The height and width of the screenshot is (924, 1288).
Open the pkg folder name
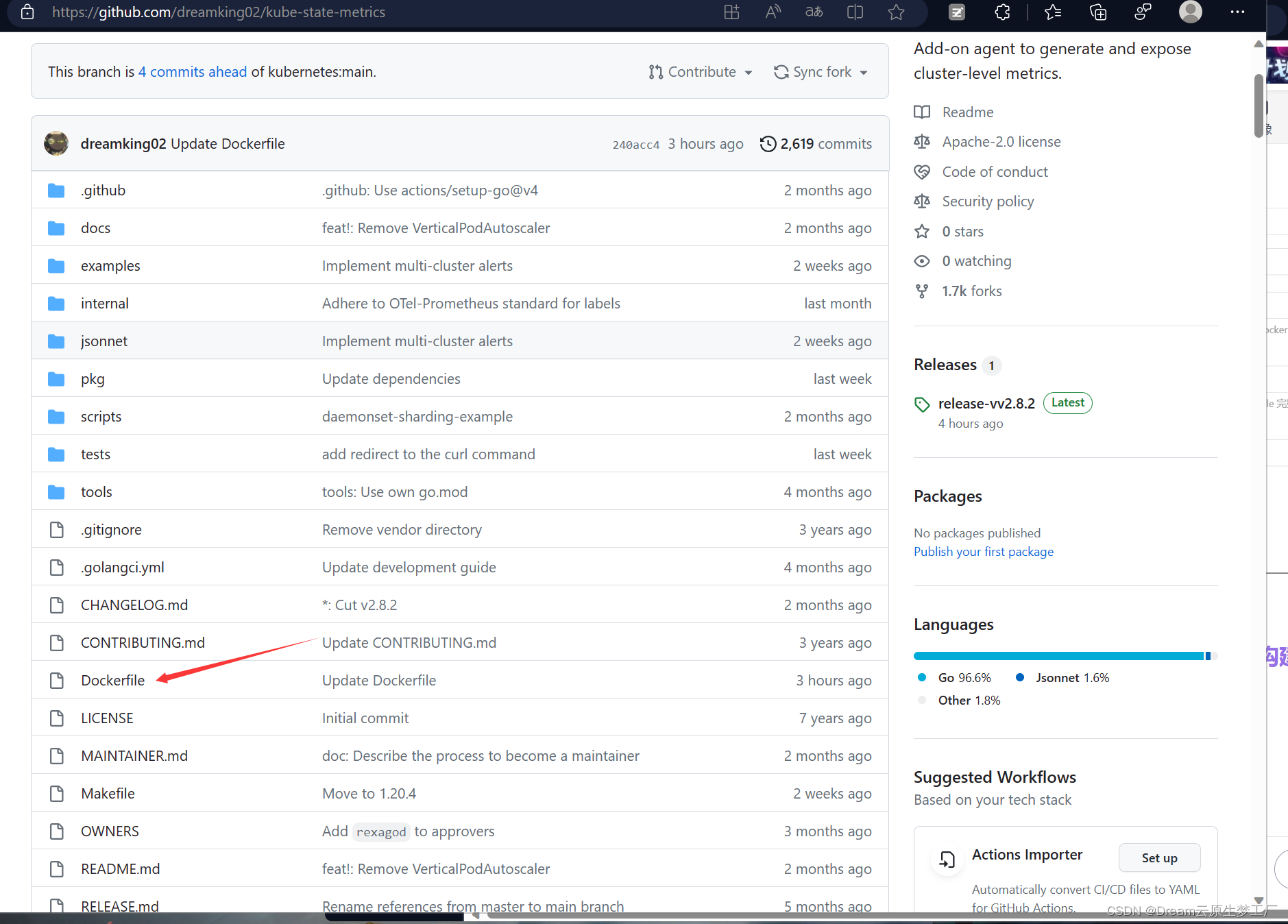pyautogui.click(x=93, y=379)
